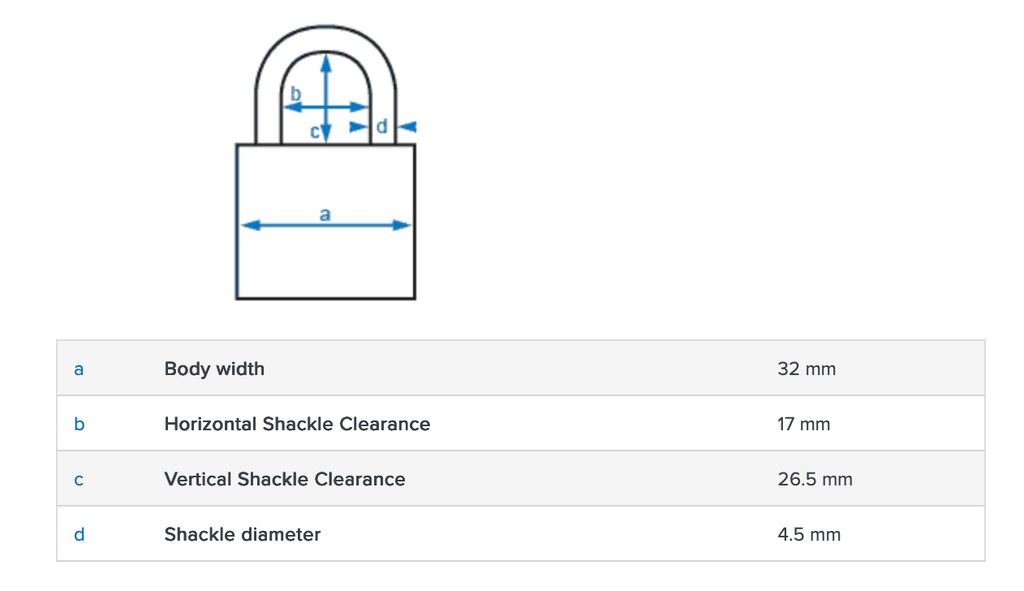This screenshot has height=591, width=1024.
Task: Click the 'd' link in the table
Action: click(79, 535)
